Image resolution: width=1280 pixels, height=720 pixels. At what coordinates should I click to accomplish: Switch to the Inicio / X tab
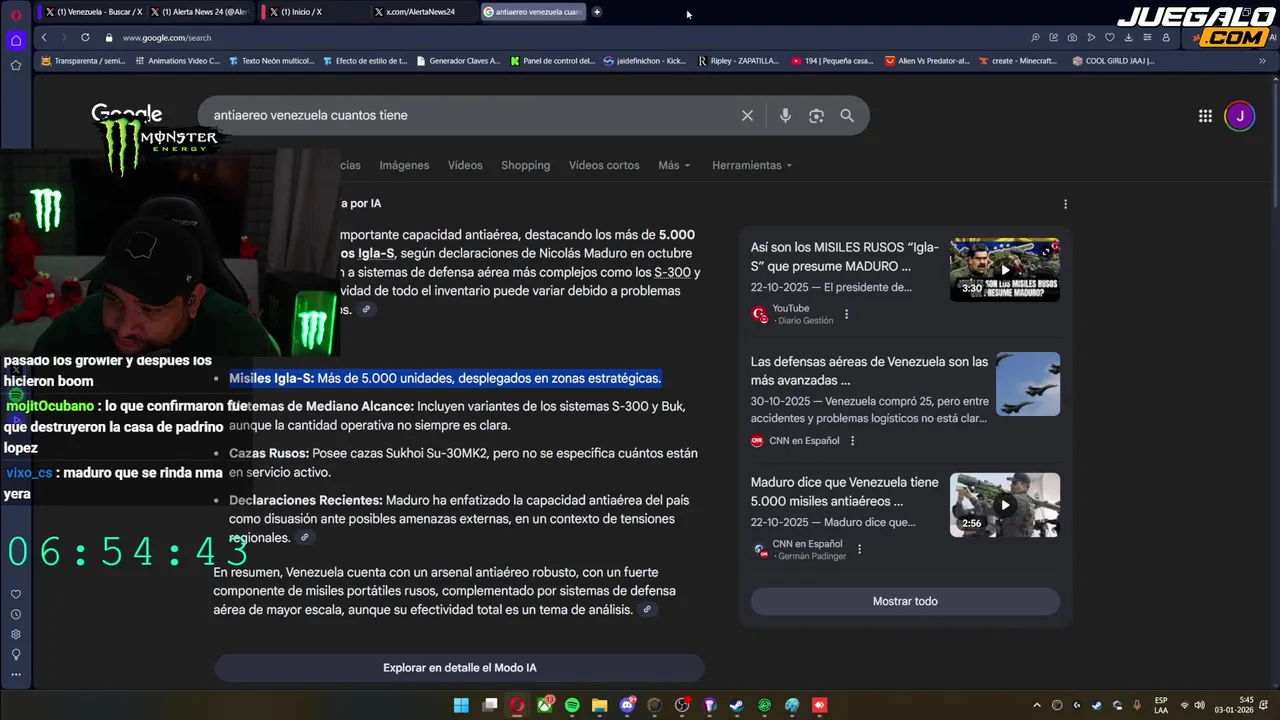tap(312, 12)
